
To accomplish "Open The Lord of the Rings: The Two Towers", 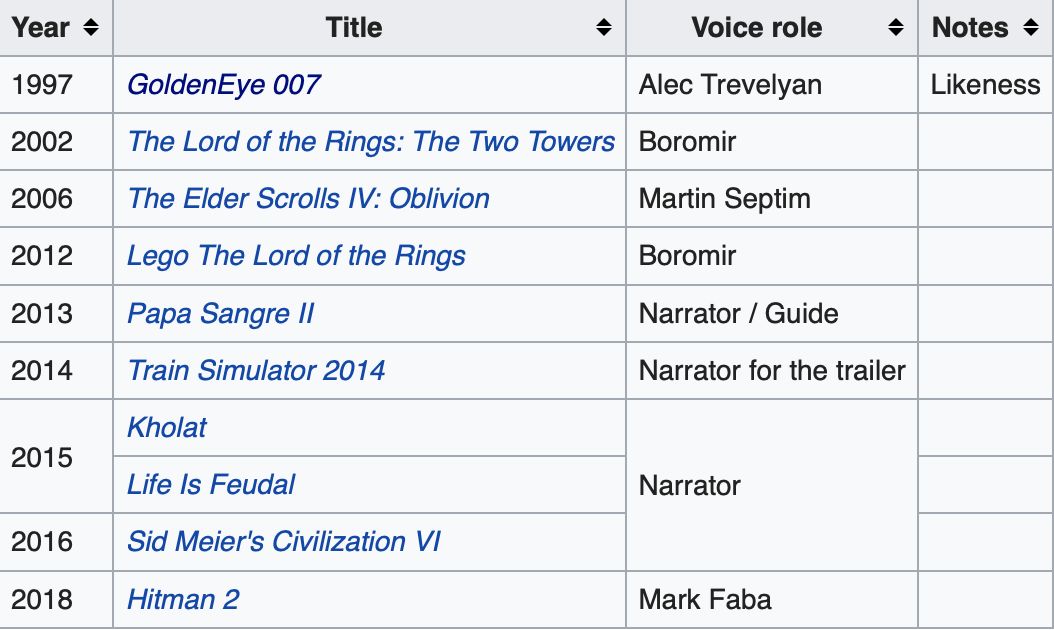I will (x=370, y=141).
